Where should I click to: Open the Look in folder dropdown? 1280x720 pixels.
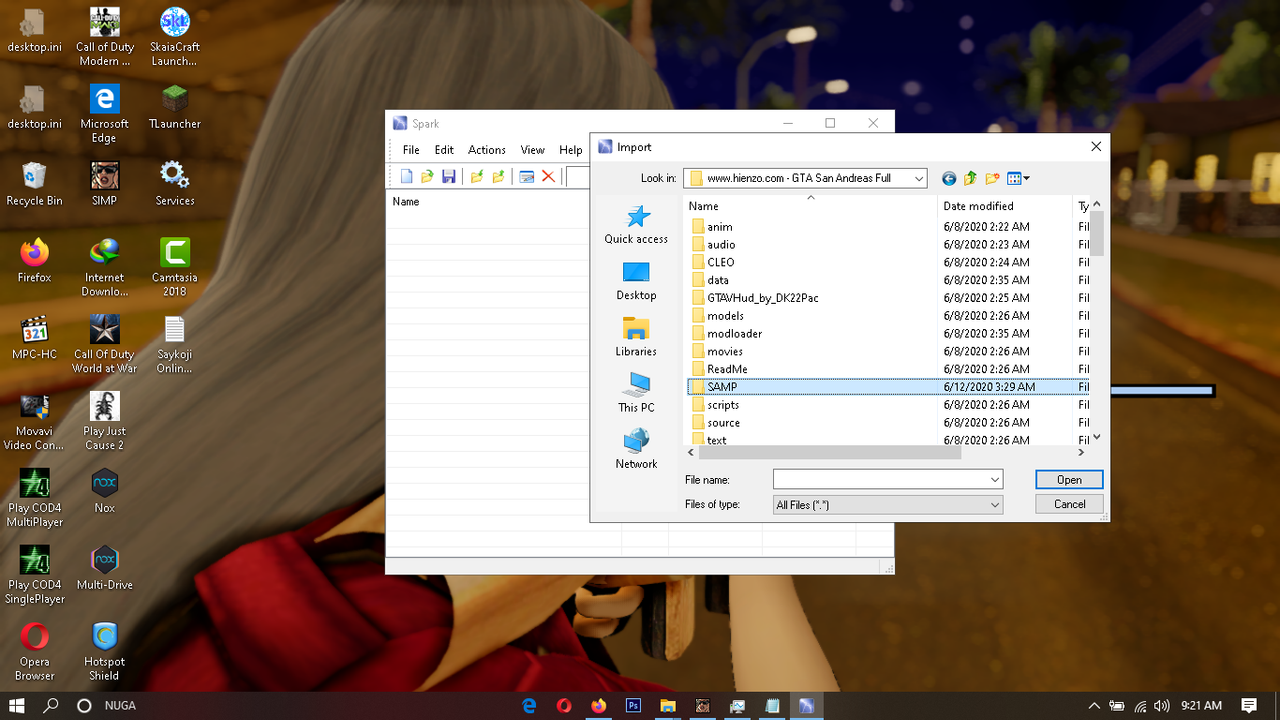coord(918,178)
